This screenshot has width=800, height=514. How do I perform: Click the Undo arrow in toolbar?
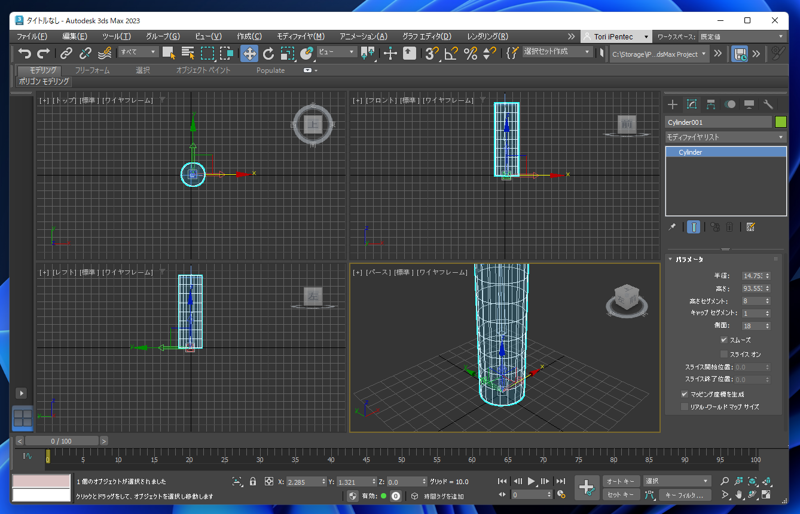coord(24,53)
